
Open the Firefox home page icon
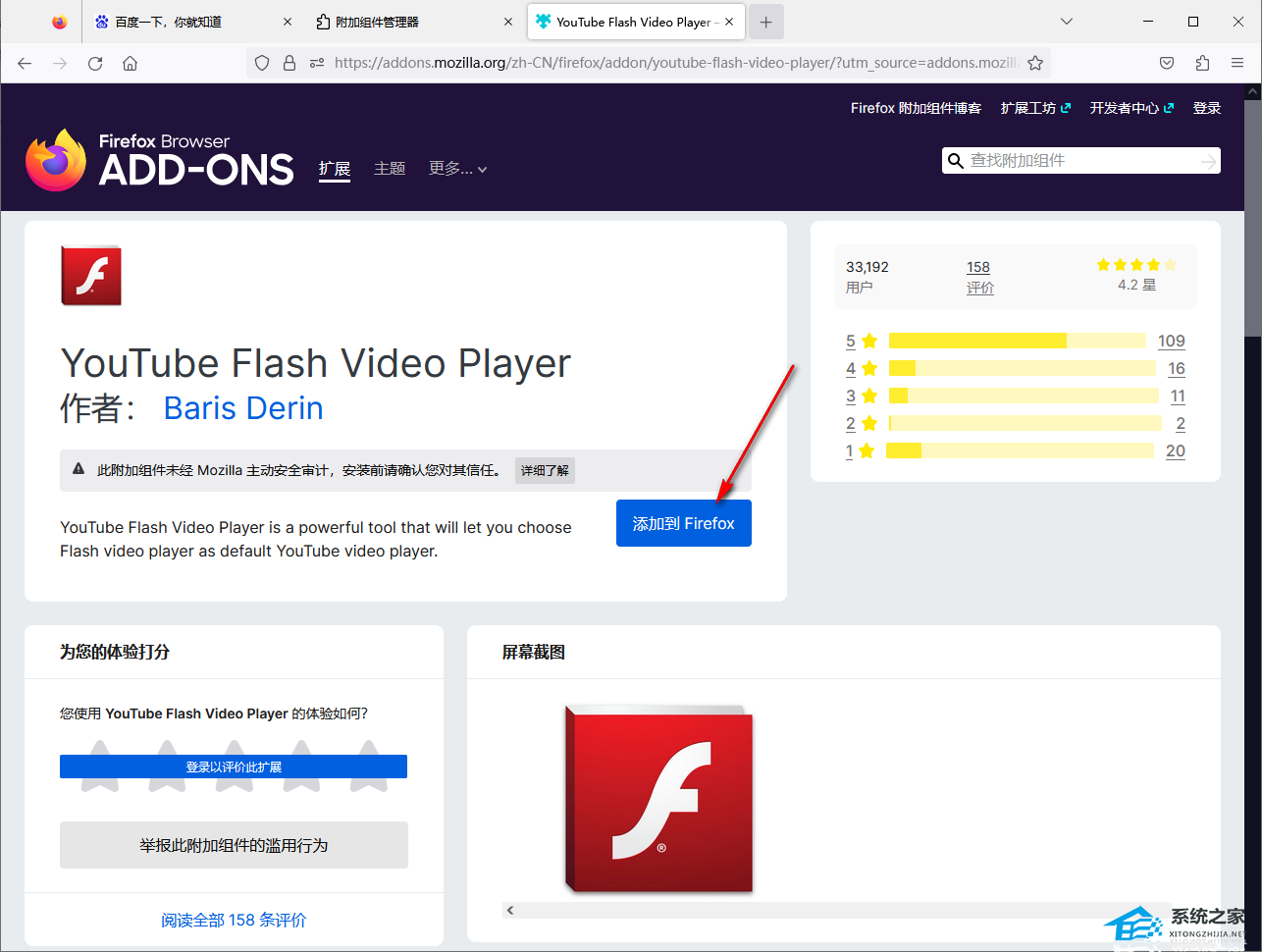click(x=130, y=63)
